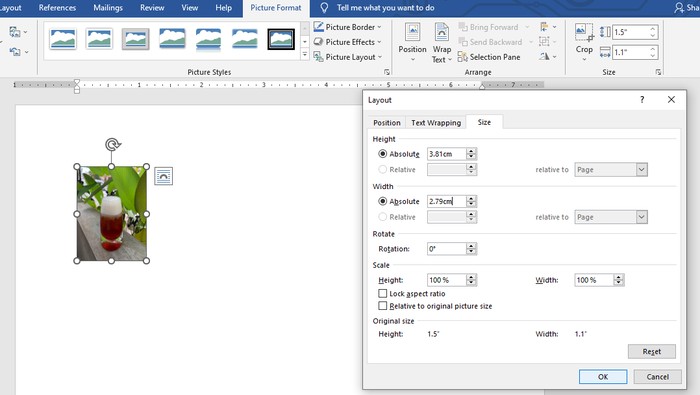Click the Rotation stepper arrows
Image resolution: width=700 pixels, height=395 pixels.
tap(471, 249)
